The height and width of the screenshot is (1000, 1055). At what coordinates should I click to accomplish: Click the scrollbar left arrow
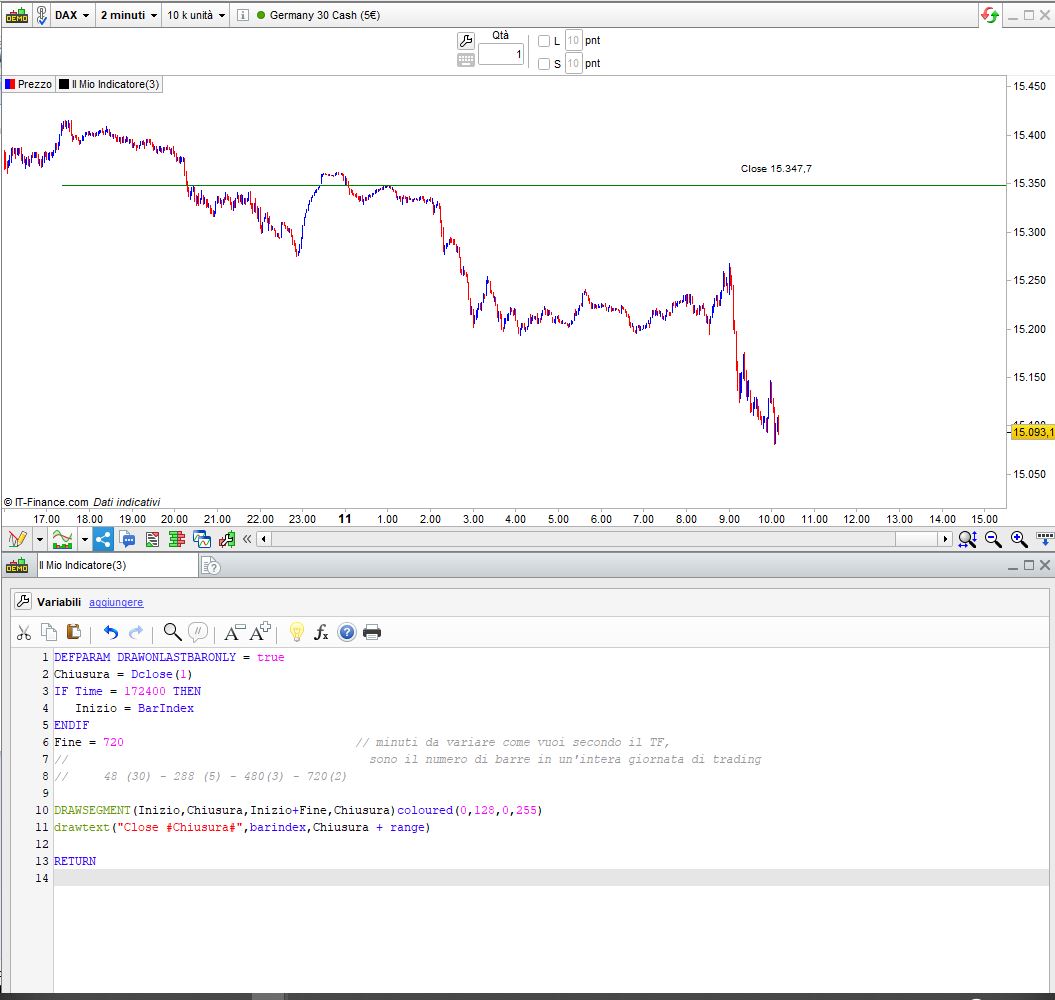pos(264,539)
